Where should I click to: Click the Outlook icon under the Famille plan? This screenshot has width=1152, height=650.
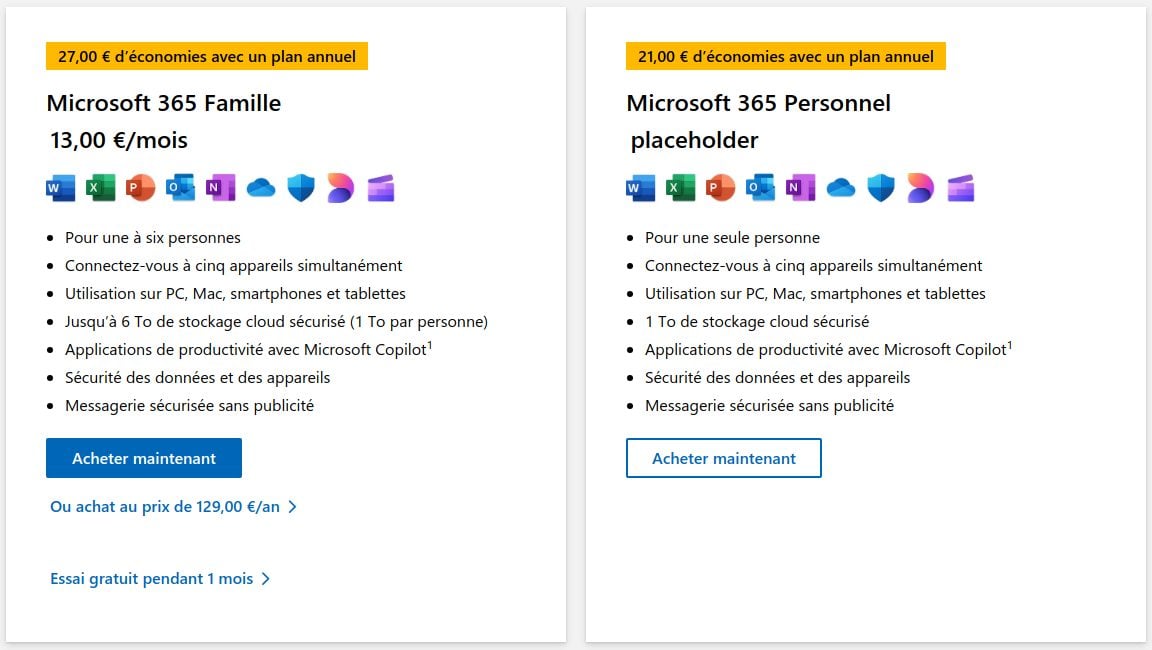tap(181, 188)
